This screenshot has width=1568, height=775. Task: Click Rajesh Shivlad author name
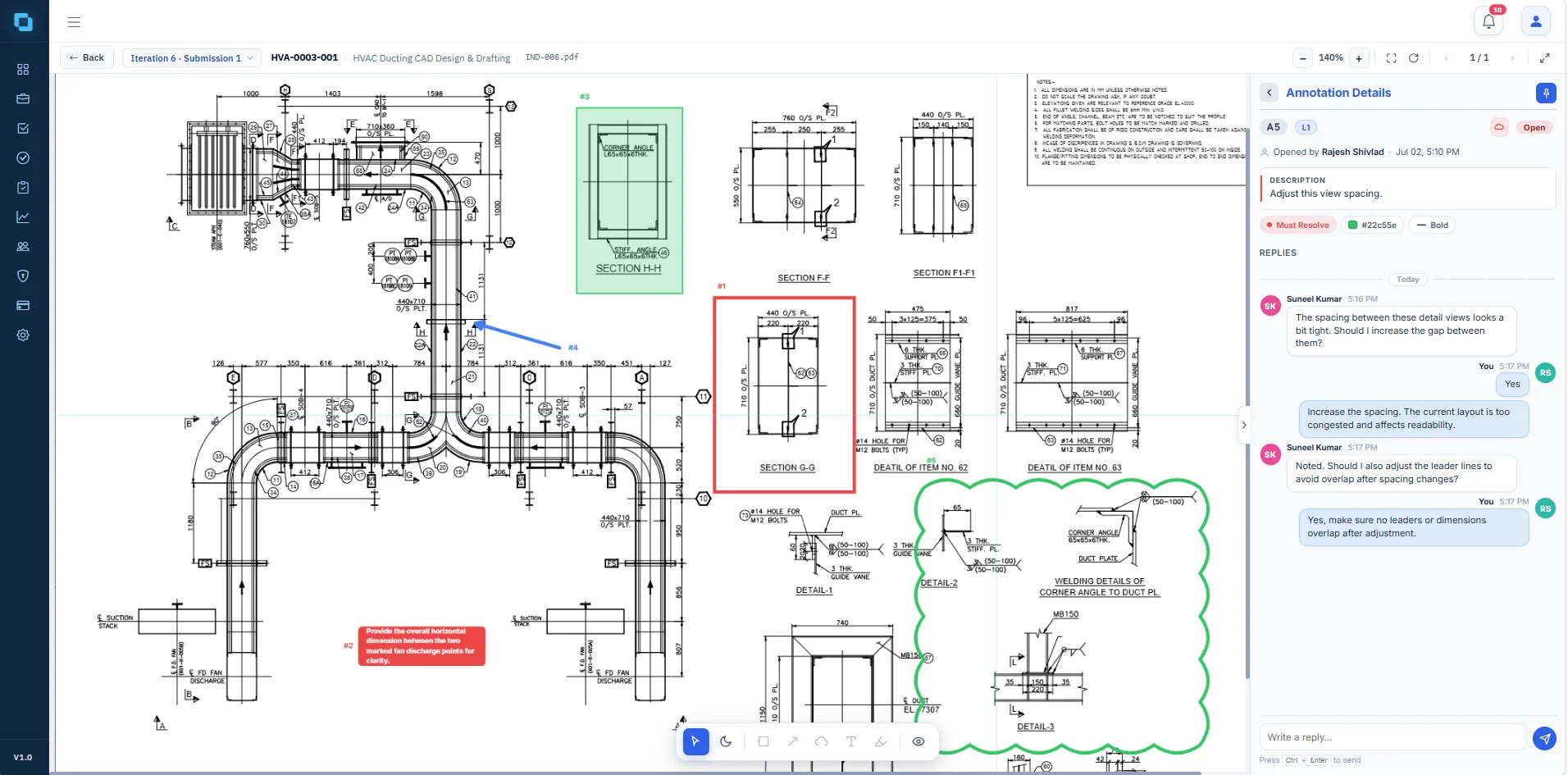click(1352, 152)
